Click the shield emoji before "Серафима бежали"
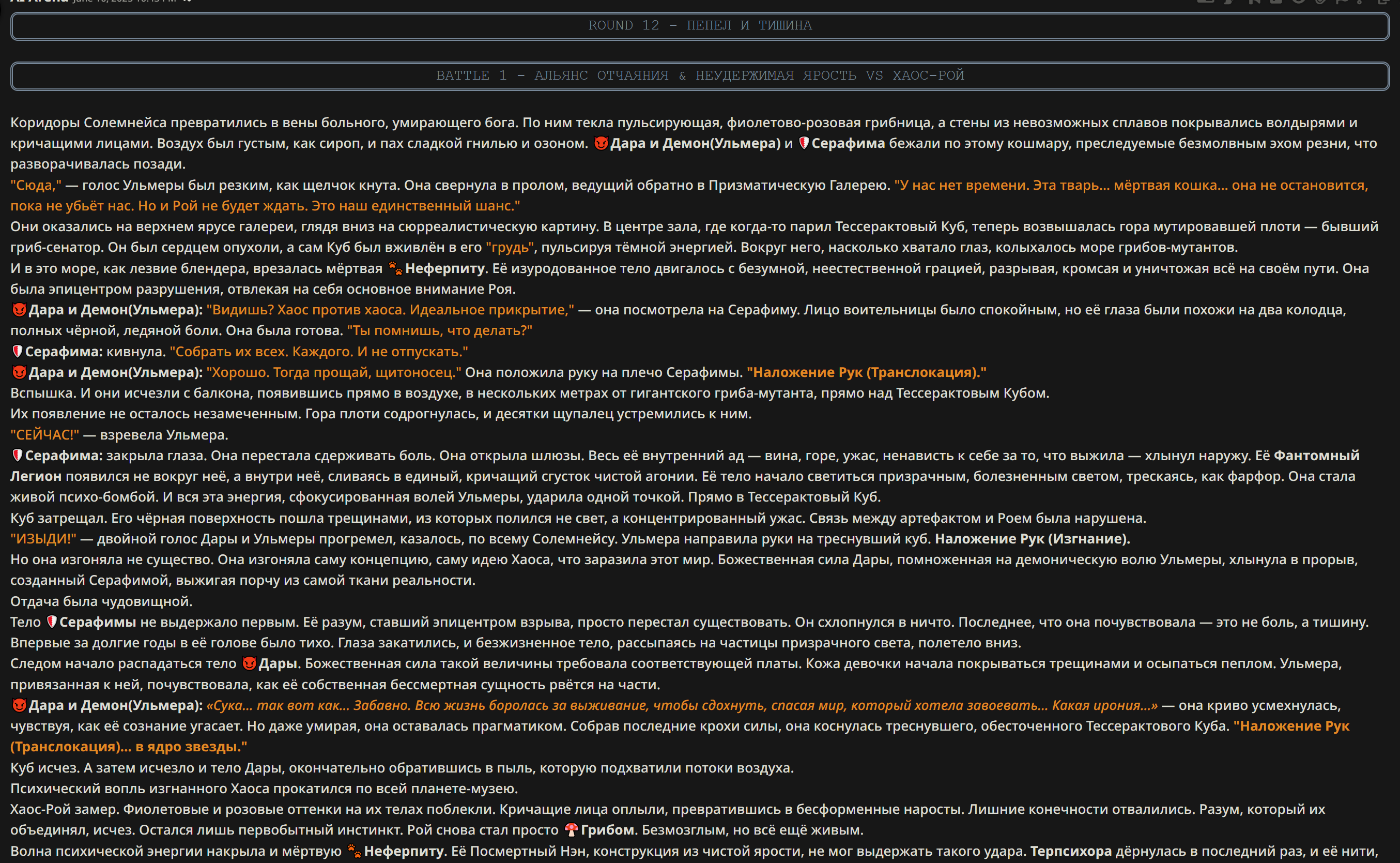The image size is (1400, 863). coord(803,143)
